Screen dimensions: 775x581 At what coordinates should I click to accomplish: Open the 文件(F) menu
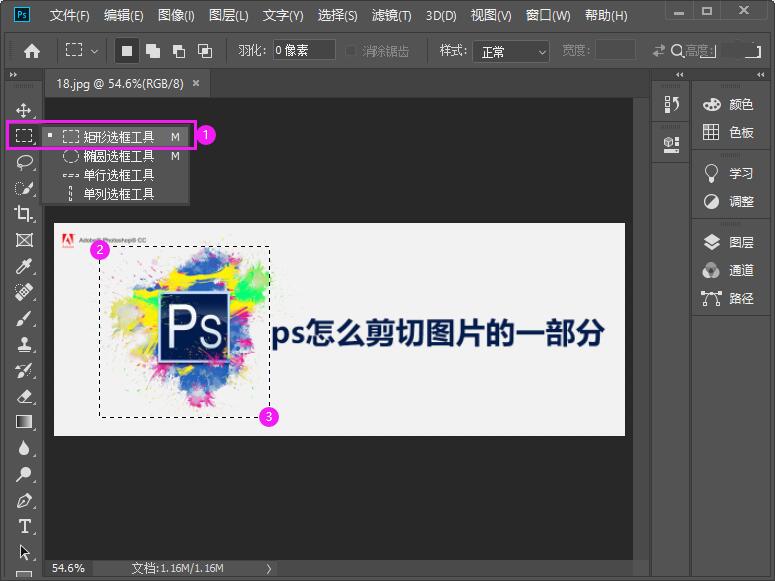[x=69, y=15]
